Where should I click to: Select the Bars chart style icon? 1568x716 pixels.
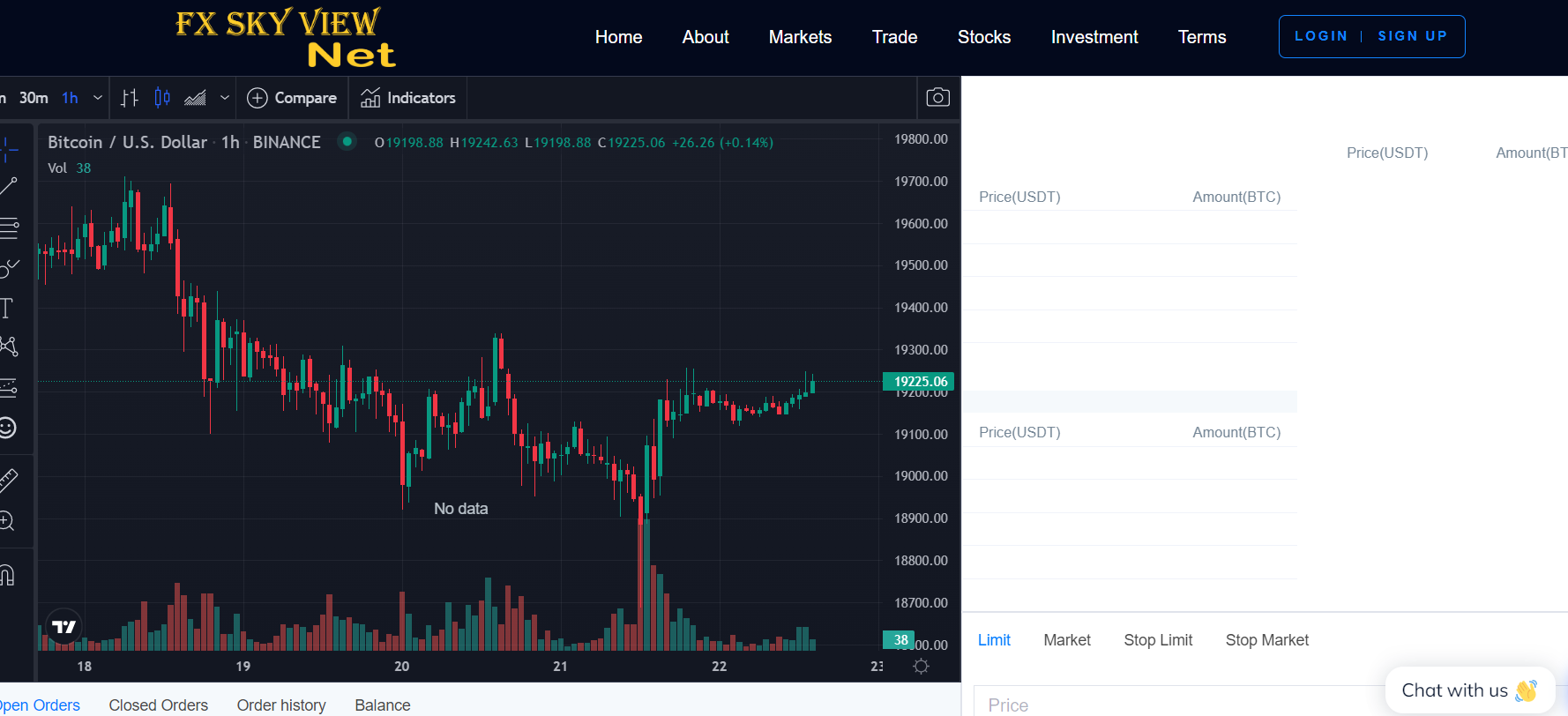point(130,98)
